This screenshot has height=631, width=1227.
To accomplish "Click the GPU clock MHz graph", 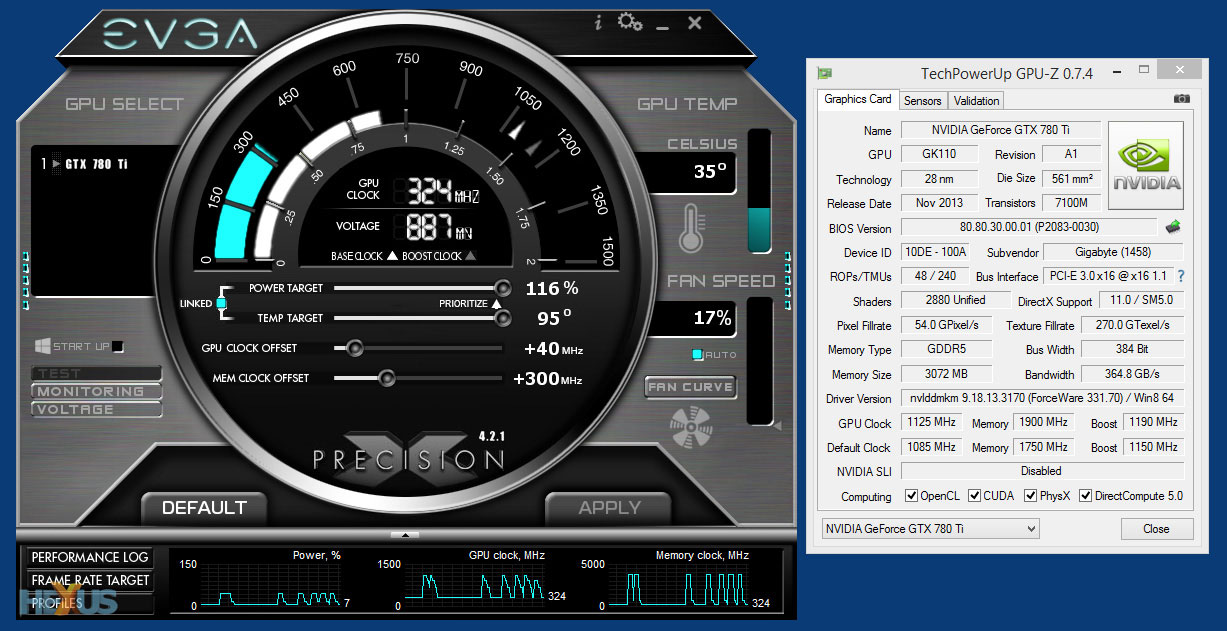I will (475, 586).
